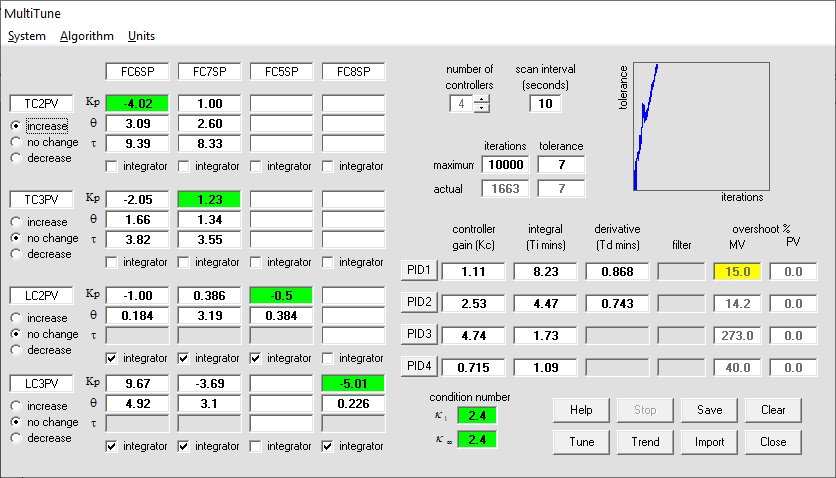Select decrease option for LC3PV

[16, 438]
